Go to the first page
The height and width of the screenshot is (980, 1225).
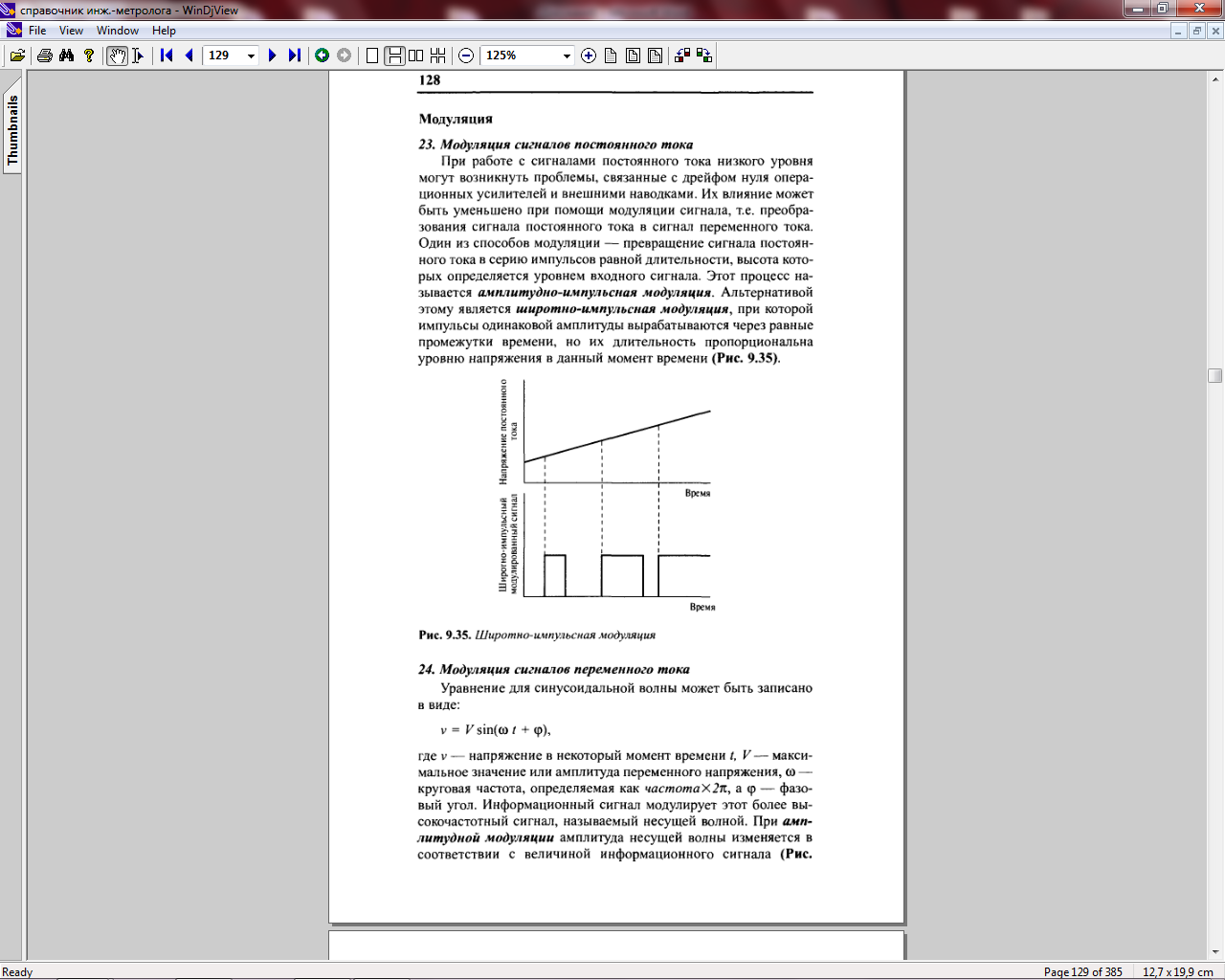click(x=167, y=56)
